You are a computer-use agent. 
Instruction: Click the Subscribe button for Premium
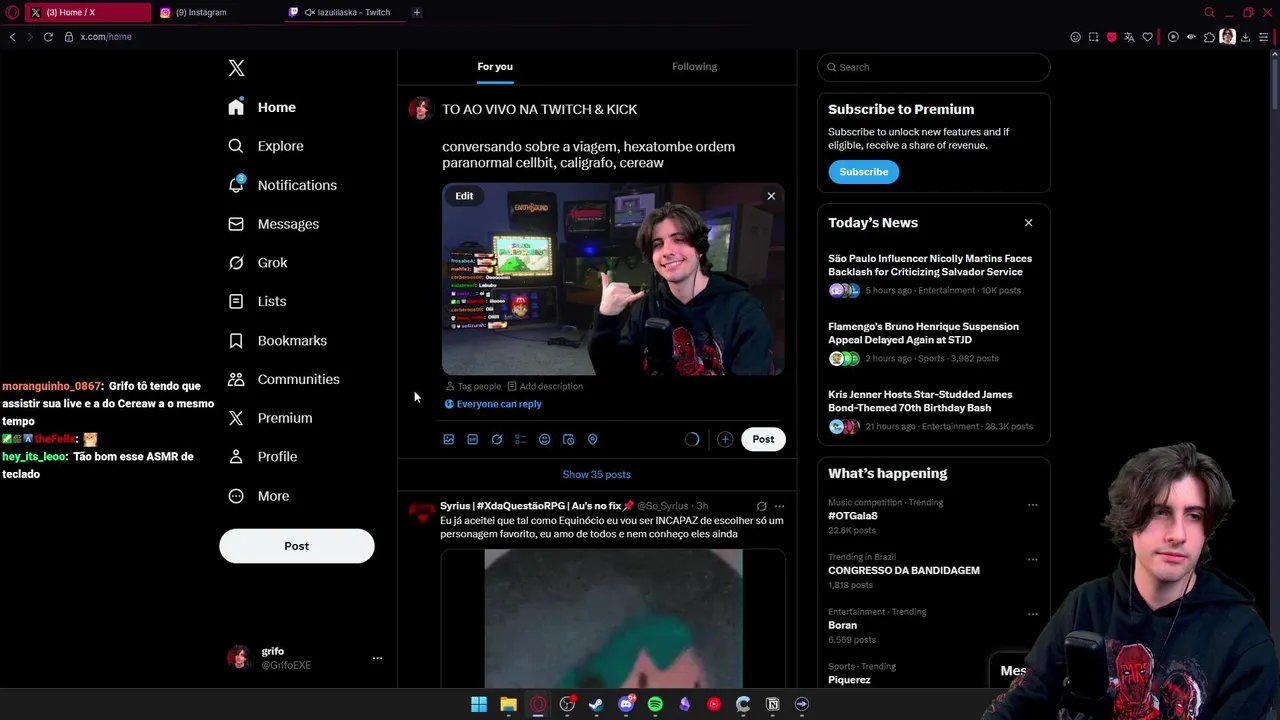864,172
